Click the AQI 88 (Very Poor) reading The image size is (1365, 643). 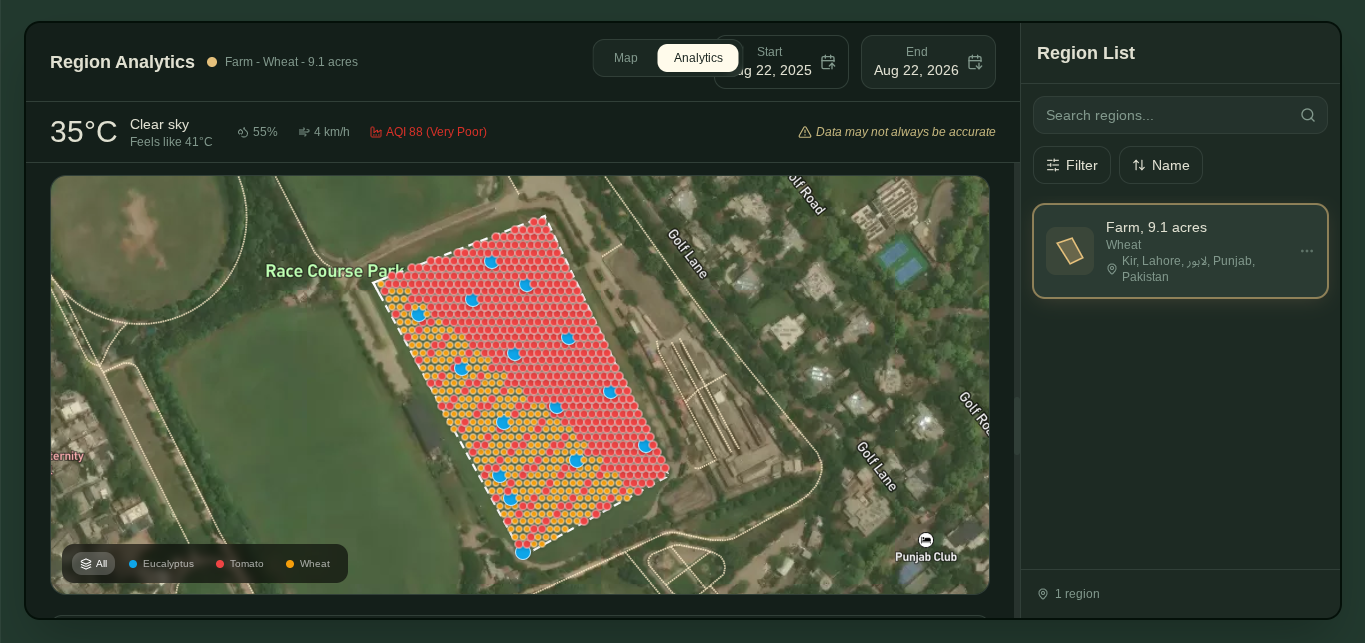pyautogui.click(x=436, y=132)
